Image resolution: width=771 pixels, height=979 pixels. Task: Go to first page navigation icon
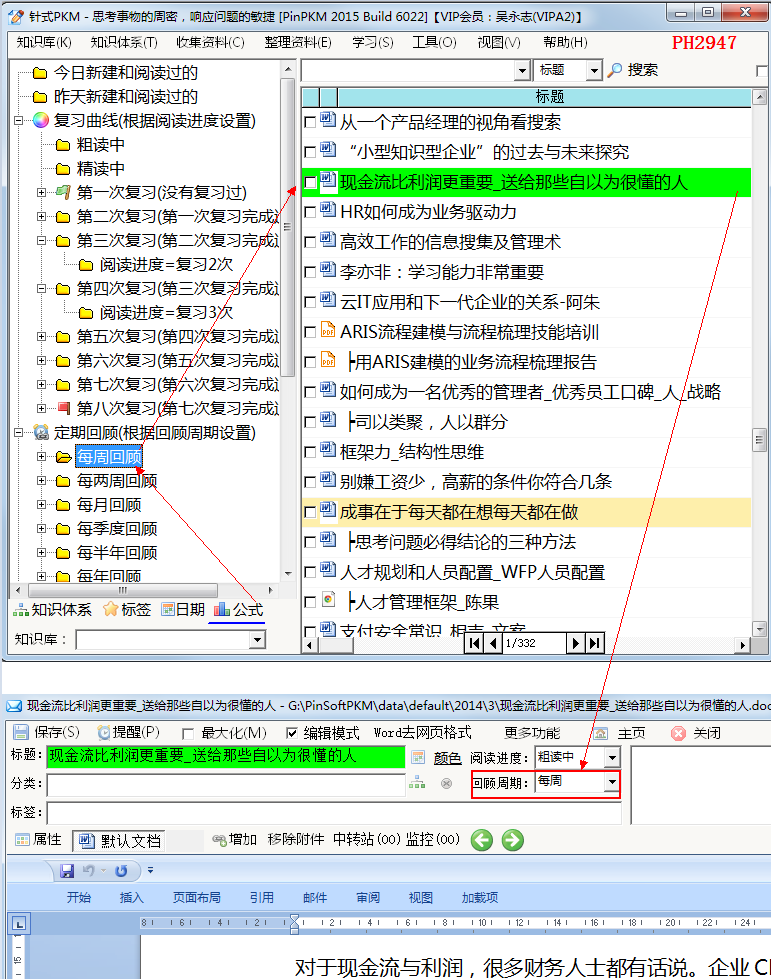tap(474, 642)
